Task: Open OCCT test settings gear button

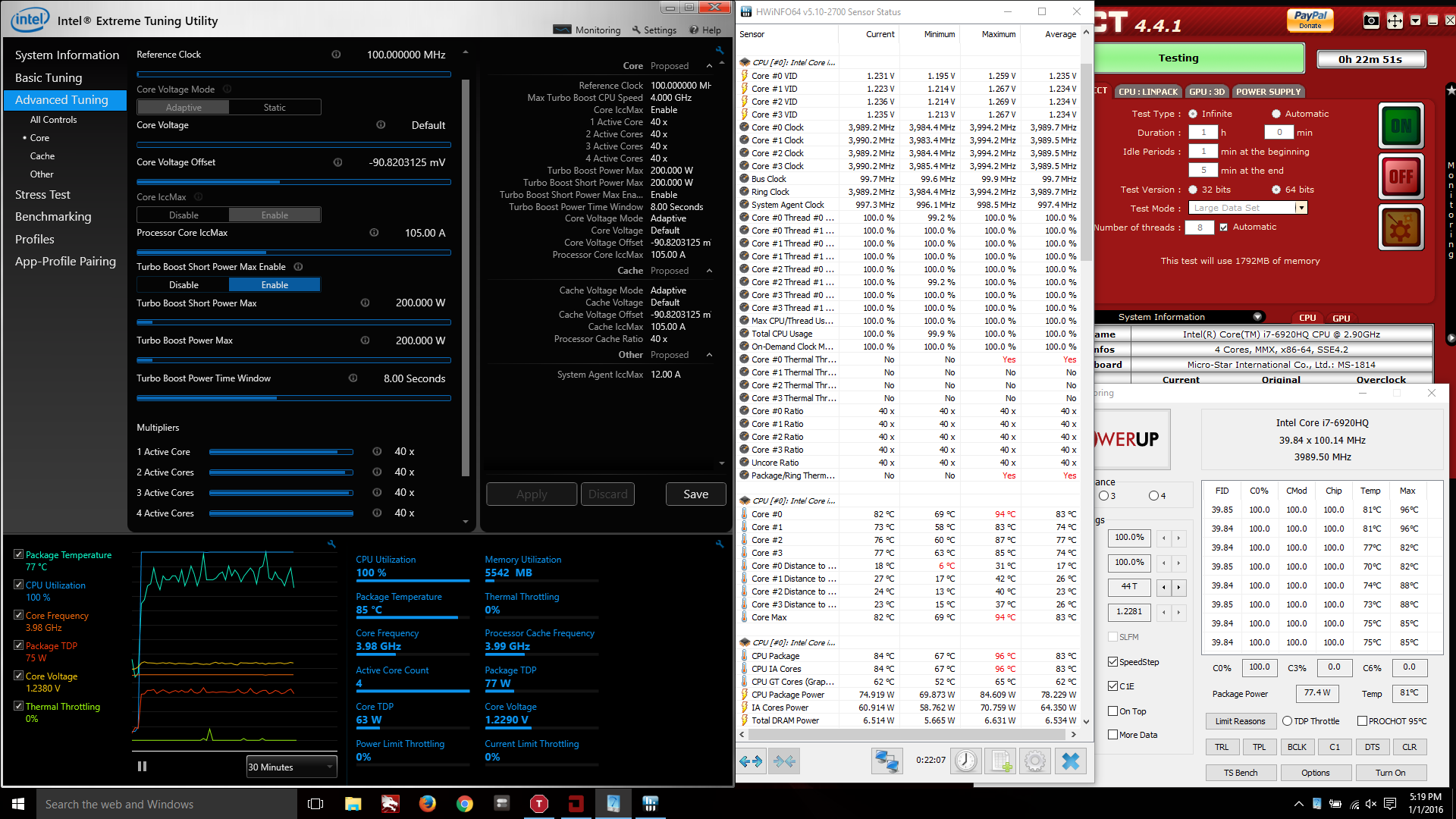Action: 1401,228
